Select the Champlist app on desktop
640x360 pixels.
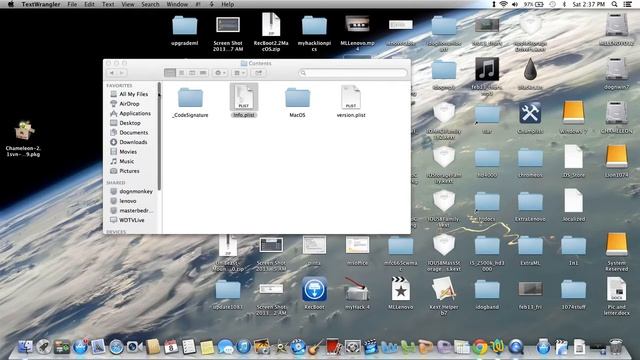(x=530, y=118)
